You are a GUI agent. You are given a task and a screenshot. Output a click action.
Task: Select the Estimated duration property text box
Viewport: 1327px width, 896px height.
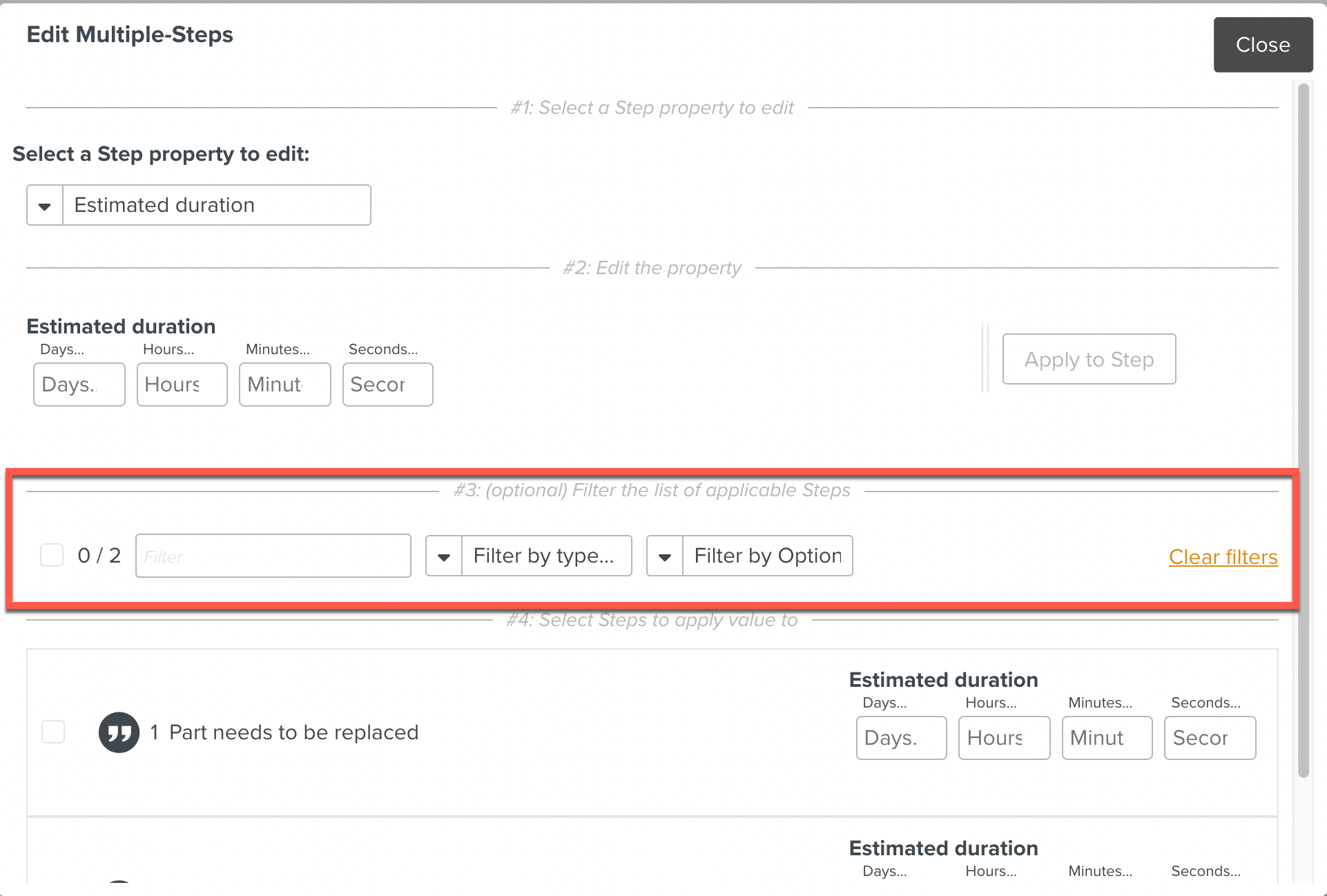216,206
